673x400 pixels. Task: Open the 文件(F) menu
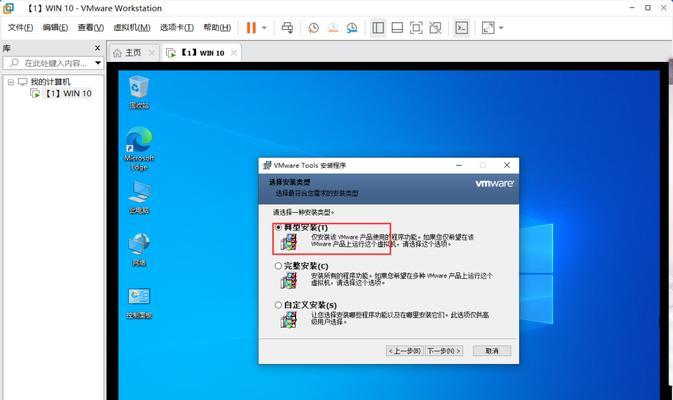20,27
